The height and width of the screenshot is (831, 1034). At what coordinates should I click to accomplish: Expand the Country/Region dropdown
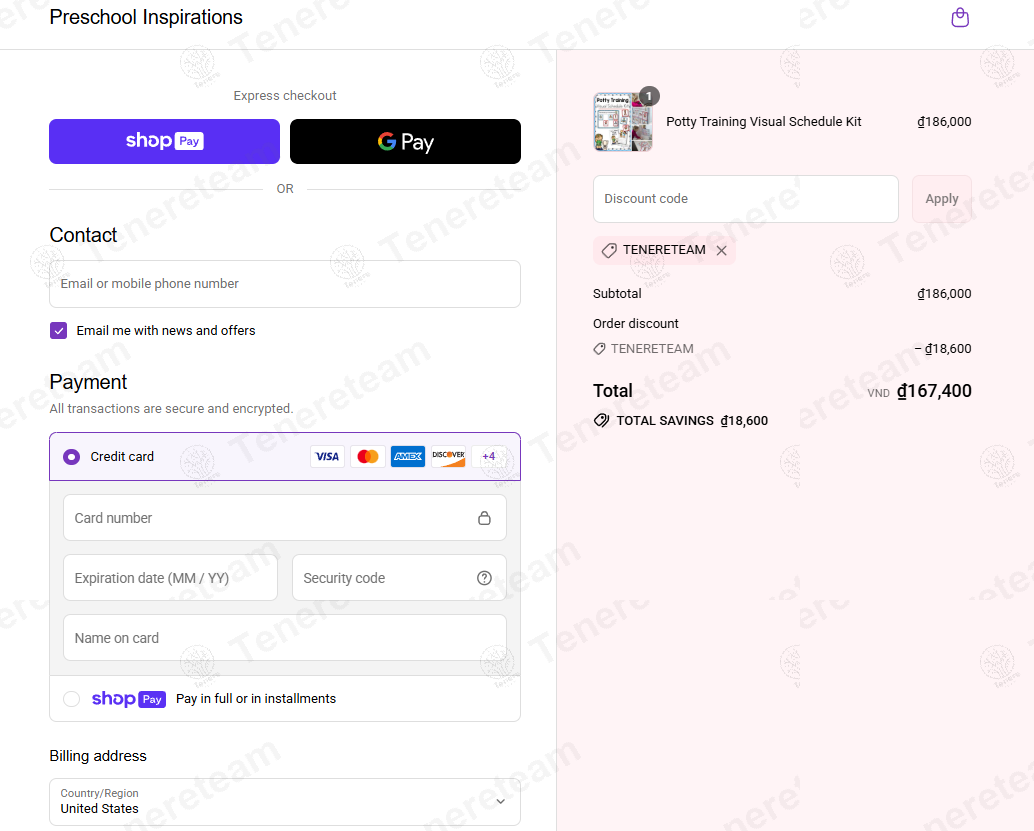click(285, 801)
